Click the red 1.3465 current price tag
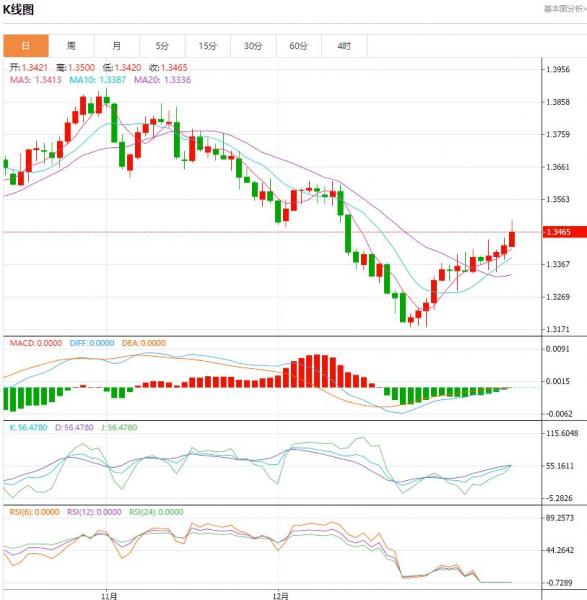Image resolution: width=587 pixels, height=600 pixels. point(565,232)
